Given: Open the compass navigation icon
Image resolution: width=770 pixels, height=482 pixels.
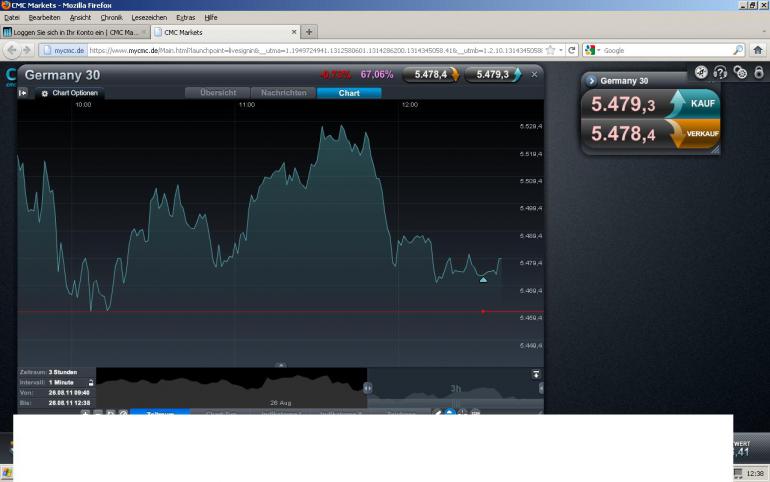Looking at the screenshot, I should pyautogui.click(x=701, y=73).
